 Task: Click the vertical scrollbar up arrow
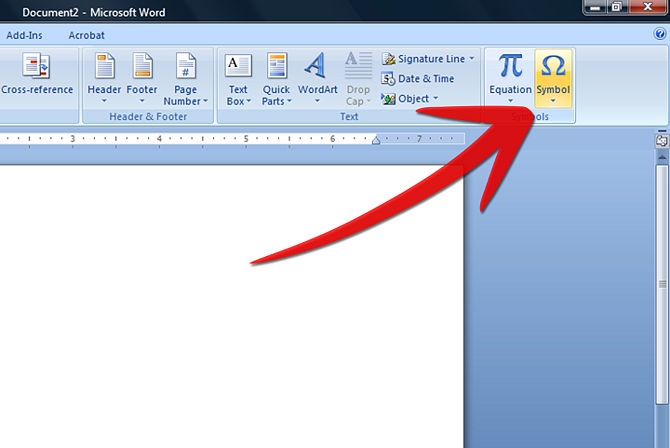tap(662, 157)
